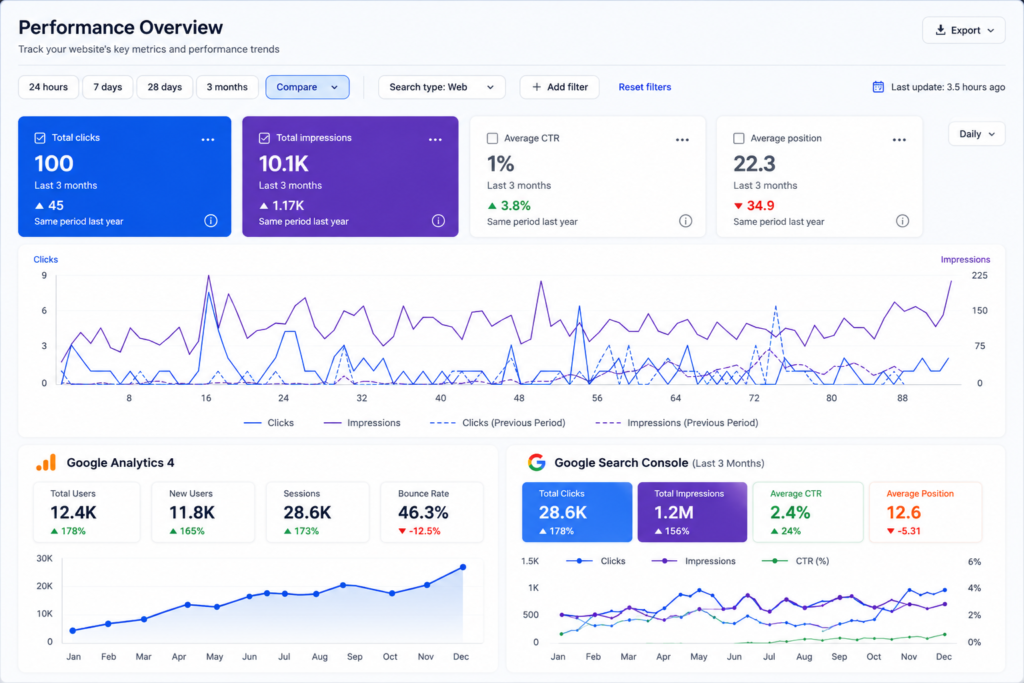Viewport: 1024px width, 683px height.
Task: Select the 7 days range tab
Action: (107, 87)
